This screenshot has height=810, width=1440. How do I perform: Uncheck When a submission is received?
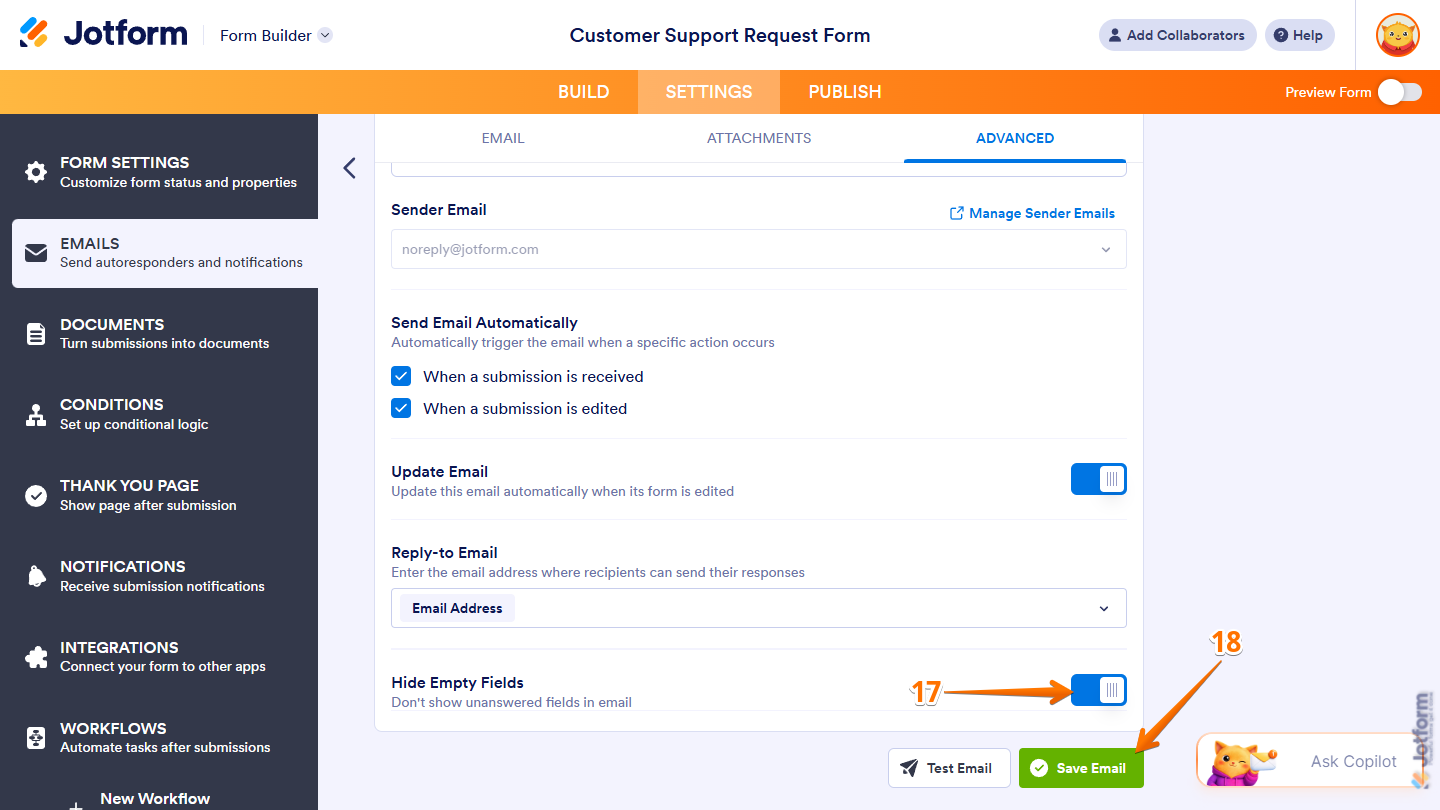coord(401,377)
